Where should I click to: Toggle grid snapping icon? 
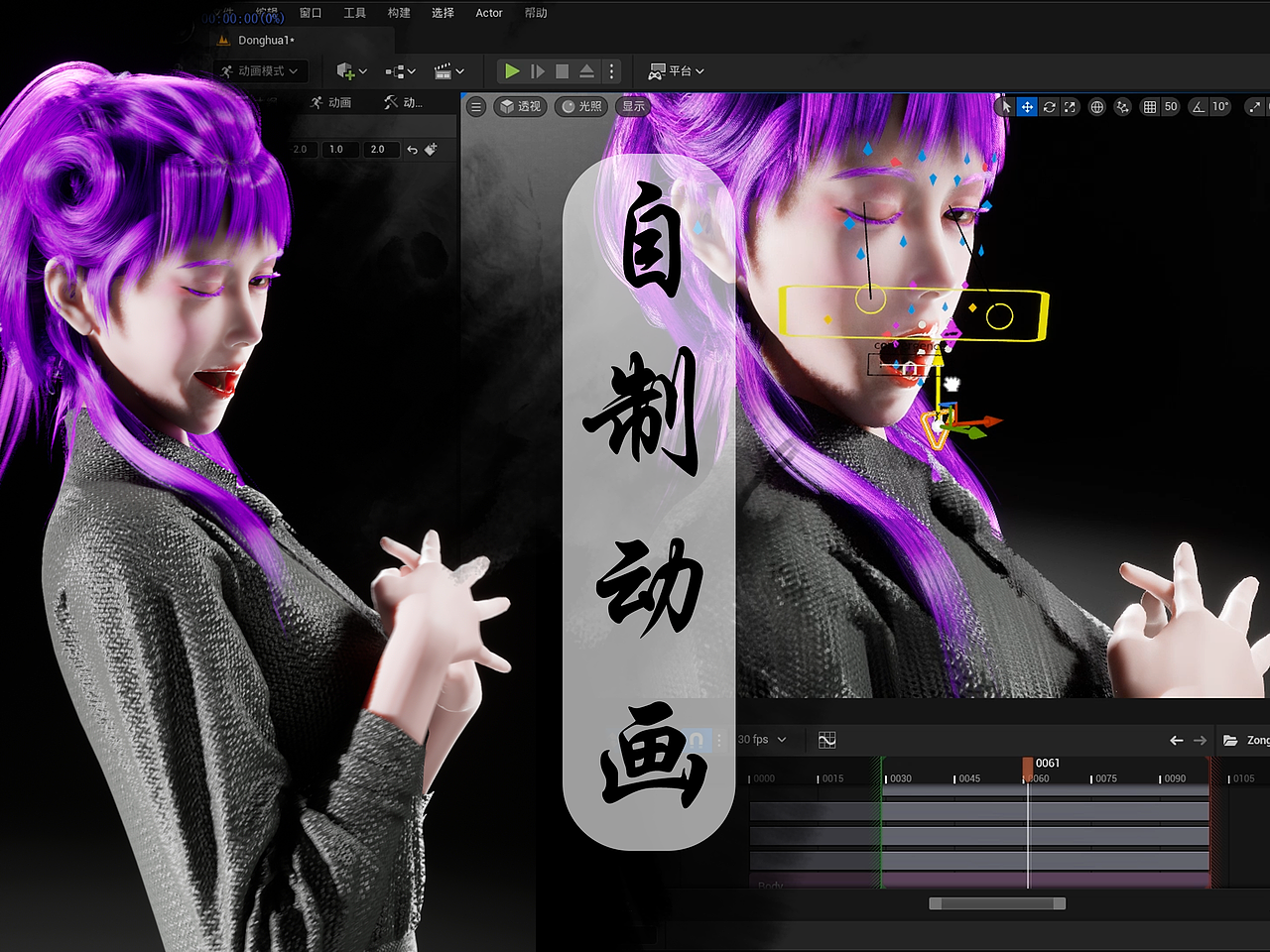[x=1149, y=106]
